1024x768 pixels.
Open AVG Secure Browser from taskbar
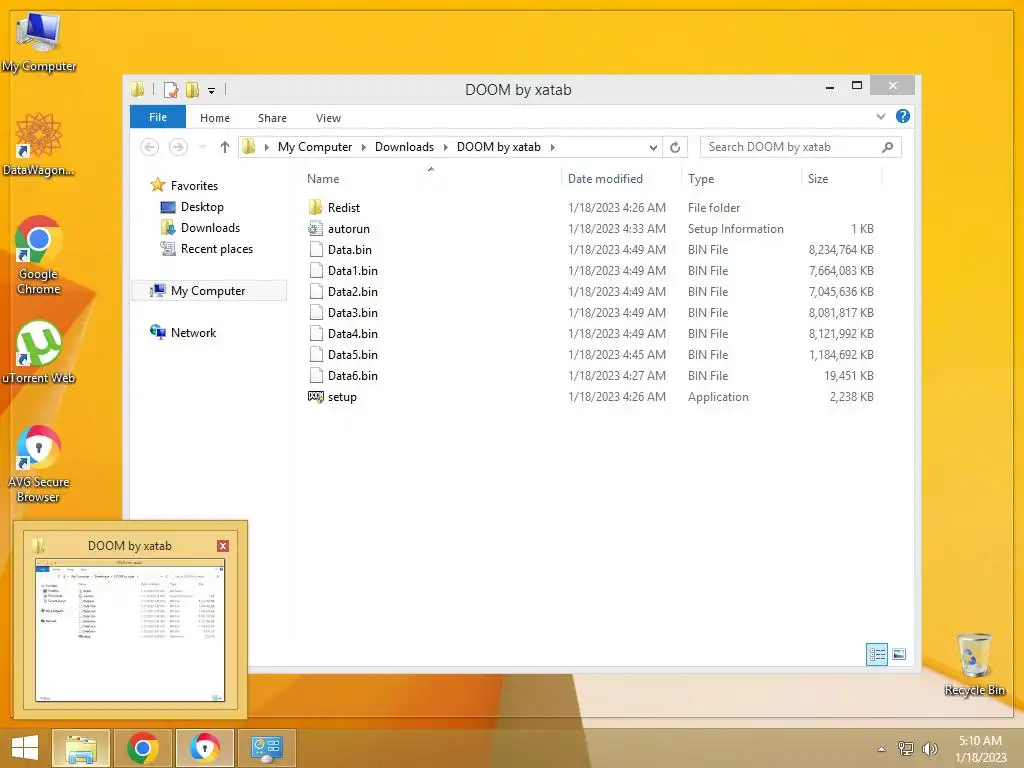click(204, 748)
